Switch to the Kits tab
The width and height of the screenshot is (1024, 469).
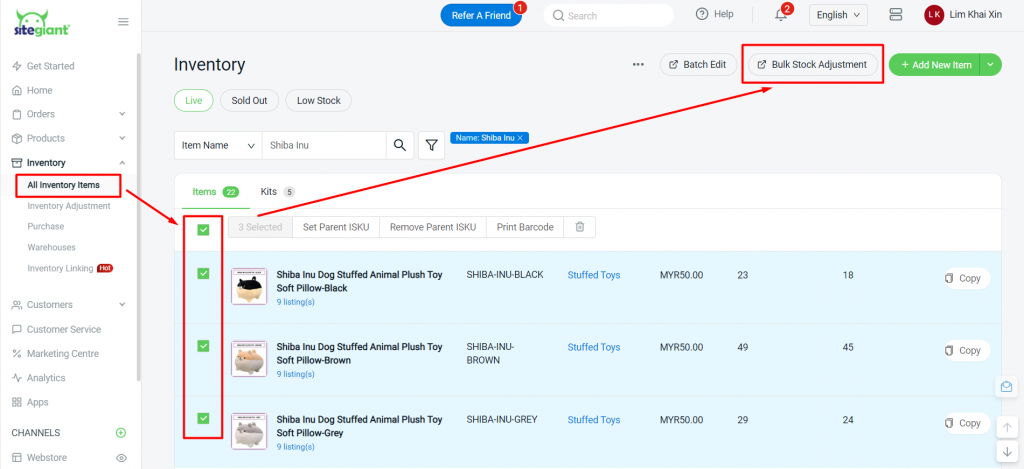pos(278,191)
